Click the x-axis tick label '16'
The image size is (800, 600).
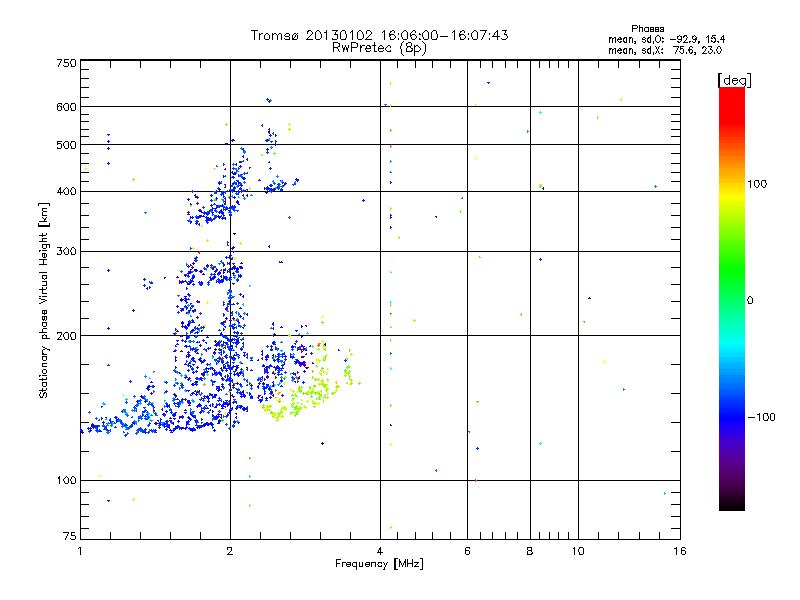pyautogui.click(x=680, y=551)
